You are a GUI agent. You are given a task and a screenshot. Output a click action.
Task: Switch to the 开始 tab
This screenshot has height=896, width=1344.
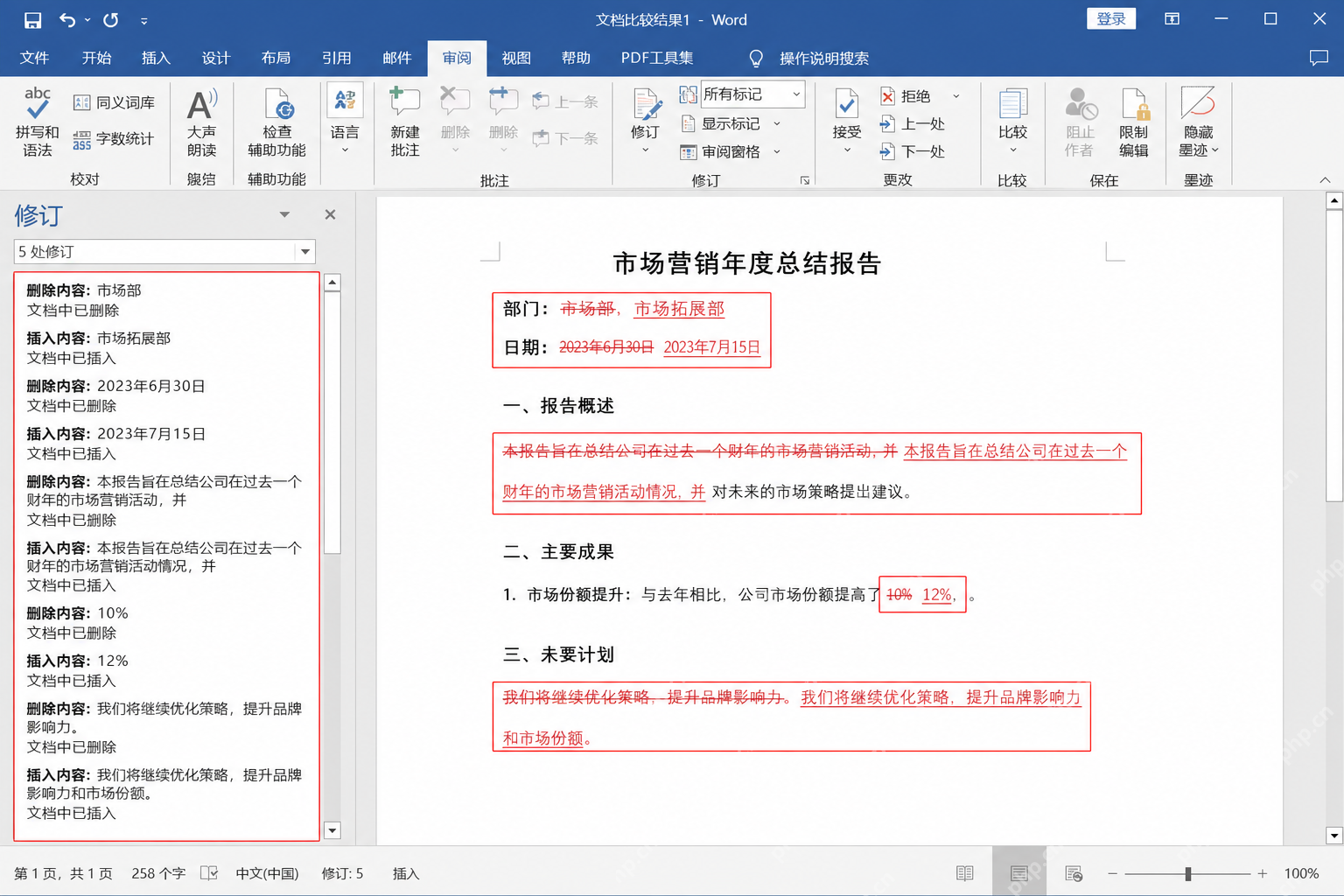click(96, 58)
